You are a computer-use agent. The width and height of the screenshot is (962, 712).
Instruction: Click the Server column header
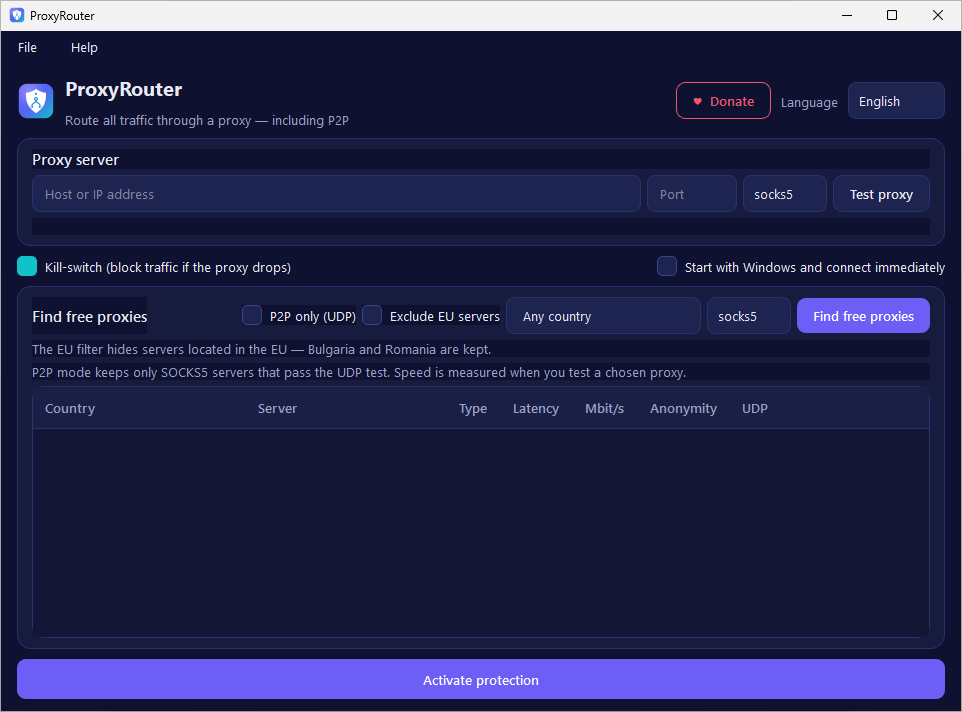coord(277,408)
